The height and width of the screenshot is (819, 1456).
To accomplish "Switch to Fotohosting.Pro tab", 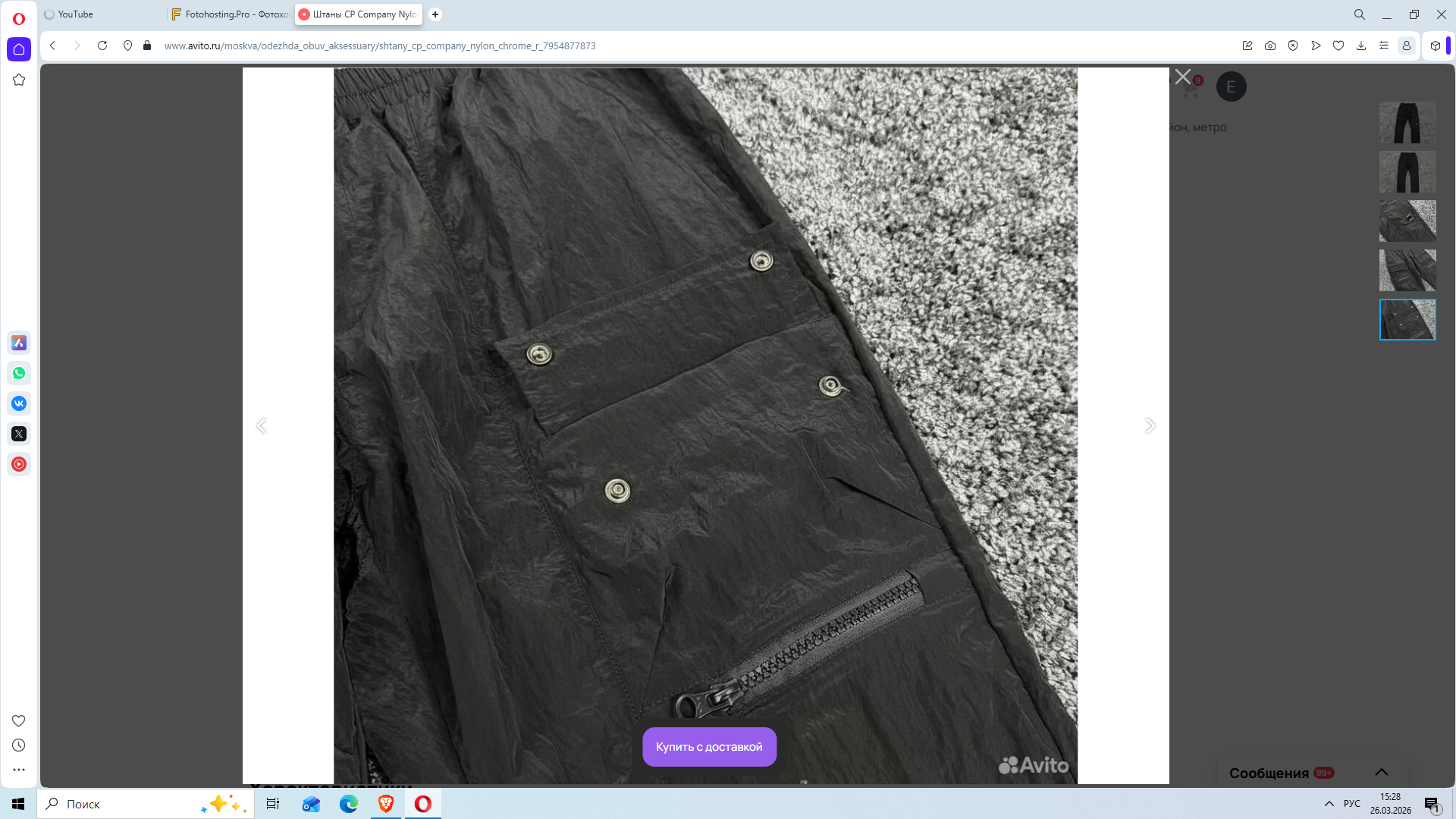I will pos(231,14).
